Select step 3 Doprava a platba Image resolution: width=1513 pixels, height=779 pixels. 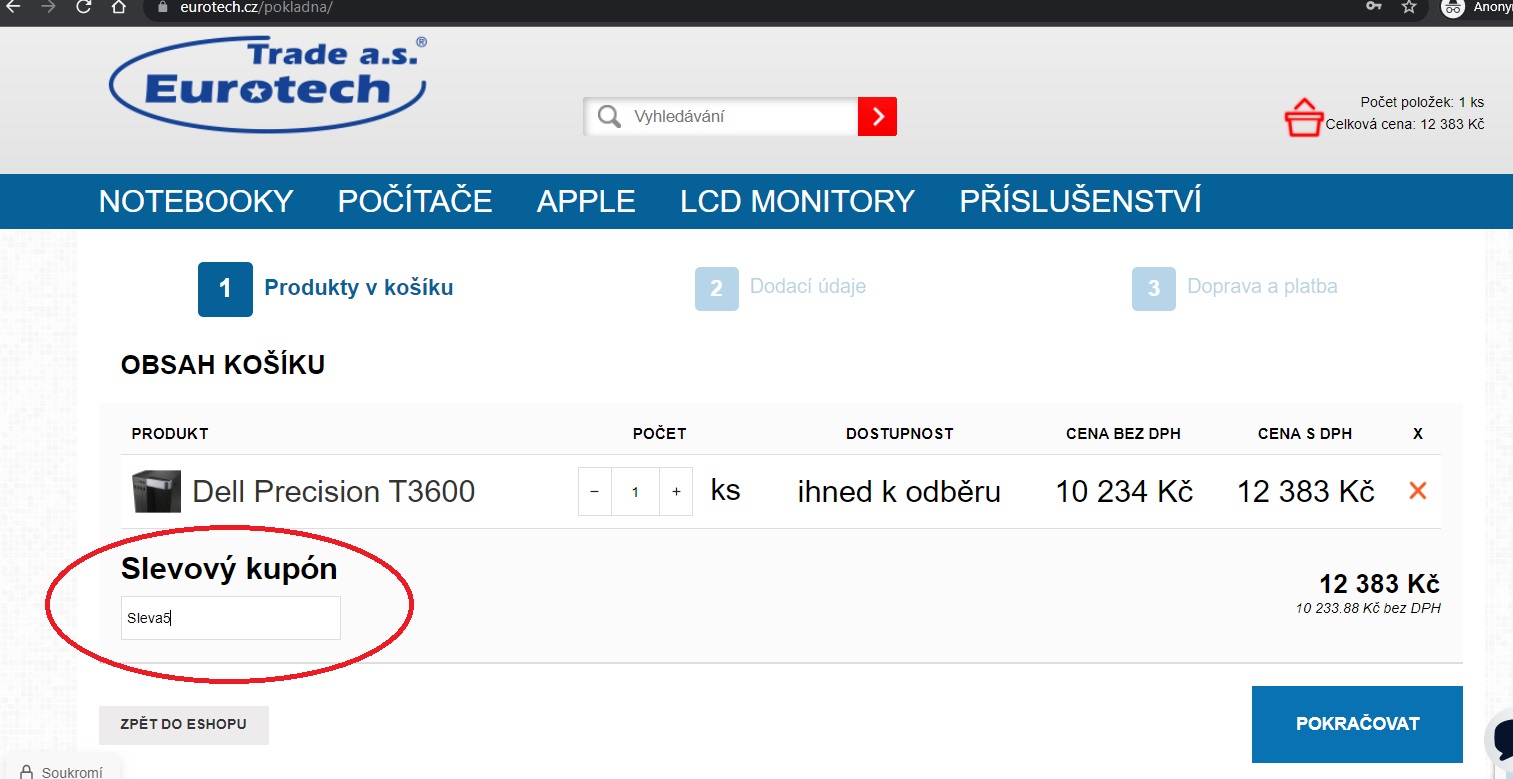click(1235, 288)
